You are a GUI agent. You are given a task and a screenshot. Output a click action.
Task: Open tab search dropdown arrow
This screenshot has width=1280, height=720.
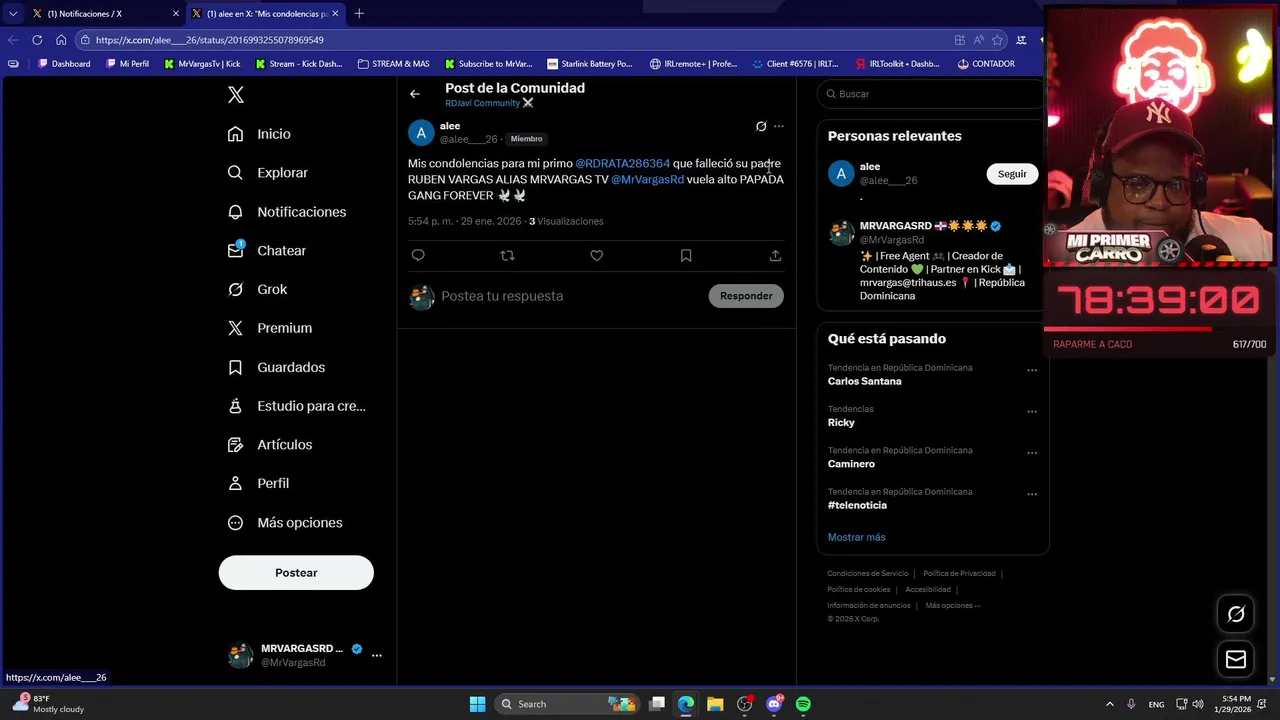[x=13, y=14]
